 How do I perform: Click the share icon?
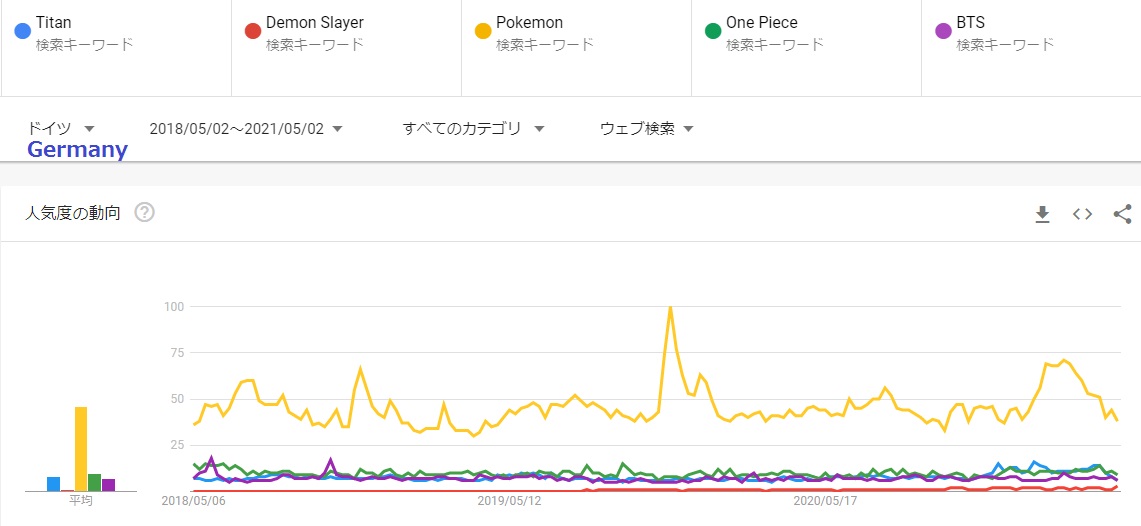click(x=1122, y=213)
